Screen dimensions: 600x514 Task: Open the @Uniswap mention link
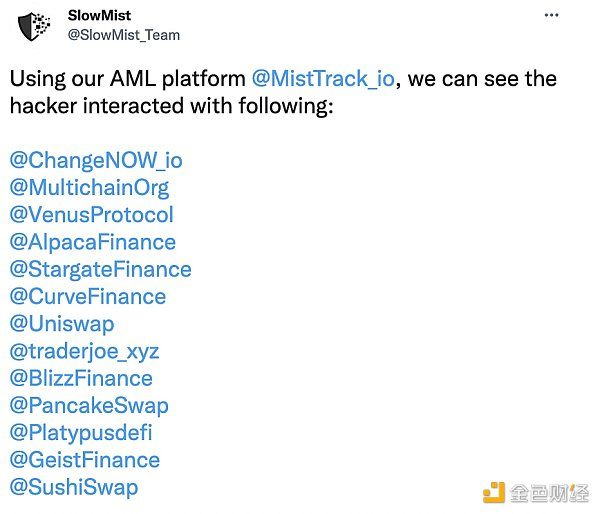tap(62, 324)
